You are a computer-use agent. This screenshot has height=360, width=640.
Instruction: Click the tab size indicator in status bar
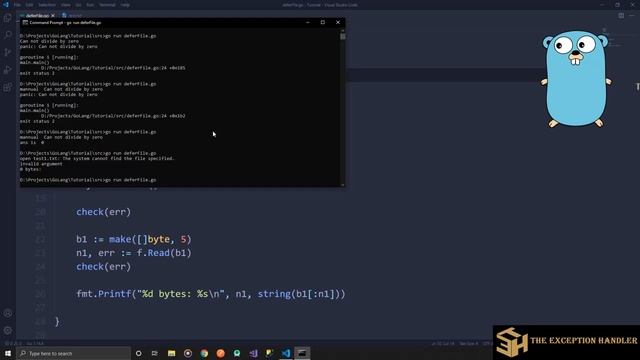coord(469,344)
